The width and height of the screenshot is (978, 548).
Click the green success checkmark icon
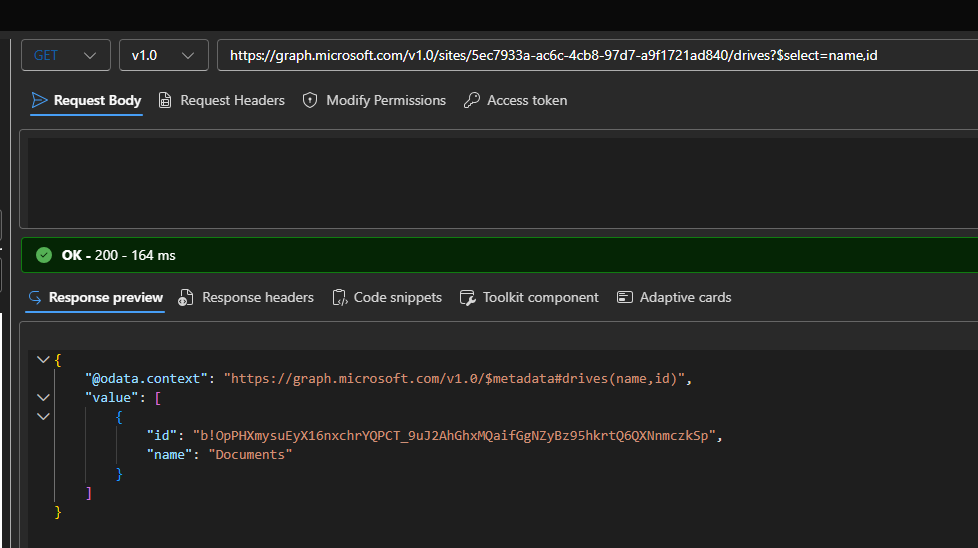[44, 255]
